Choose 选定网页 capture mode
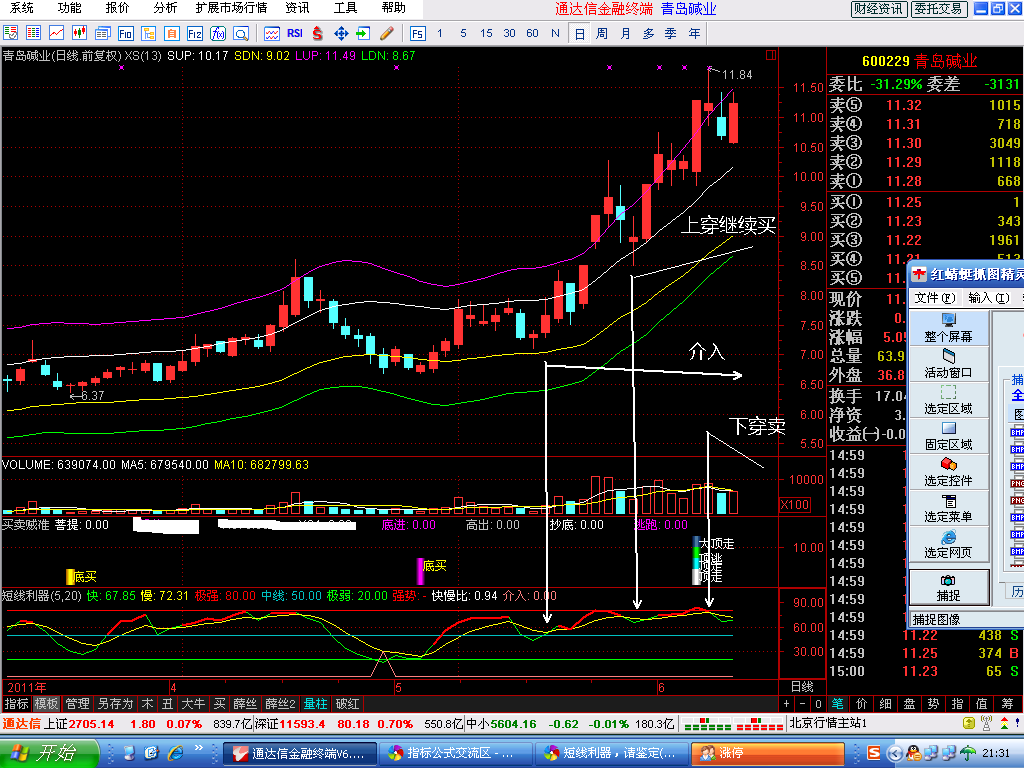The width and height of the screenshot is (1024, 768). pyautogui.click(x=948, y=544)
